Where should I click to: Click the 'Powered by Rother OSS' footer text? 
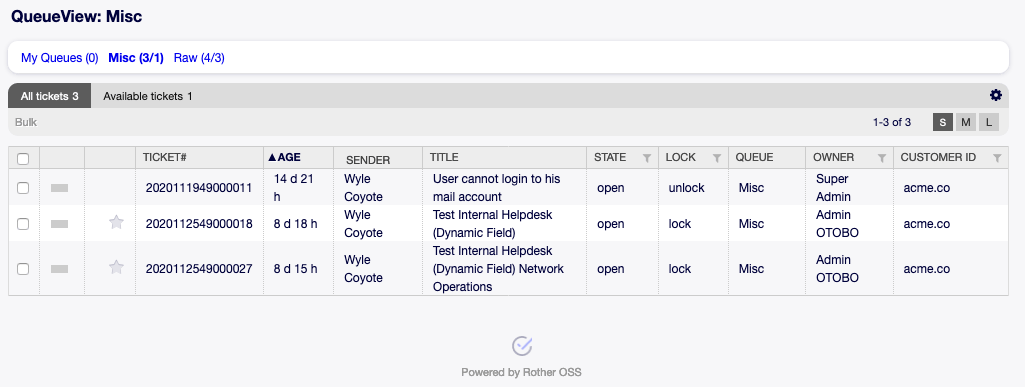521,373
